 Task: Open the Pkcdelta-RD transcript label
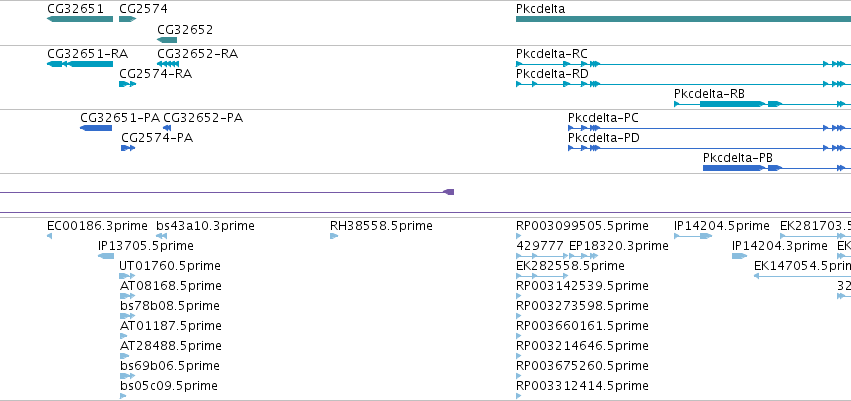pos(552,73)
